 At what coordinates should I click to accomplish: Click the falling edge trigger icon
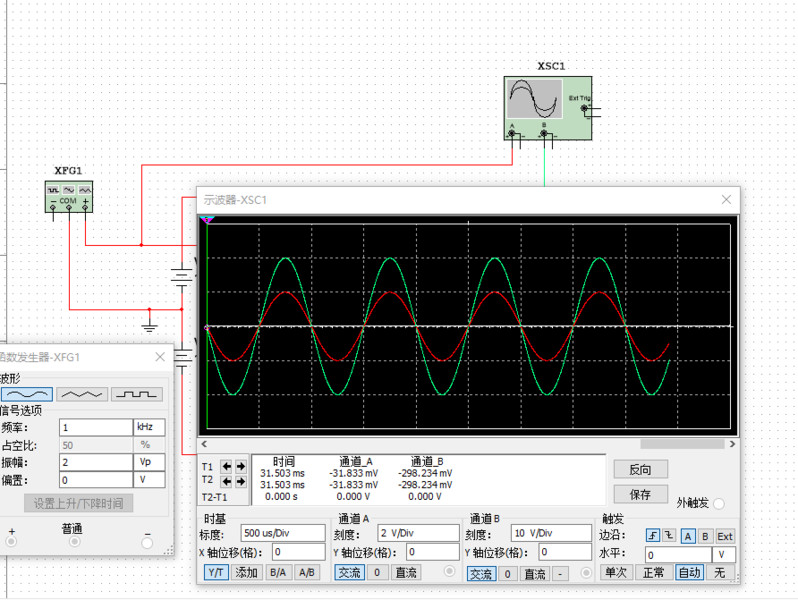tap(669, 536)
